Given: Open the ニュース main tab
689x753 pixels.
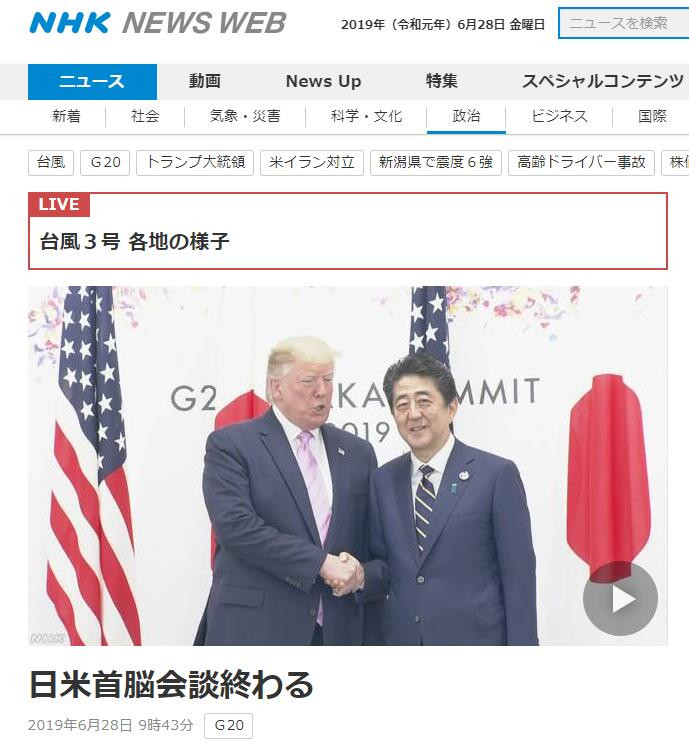Looking at the screenshot, I should [92, 82].
